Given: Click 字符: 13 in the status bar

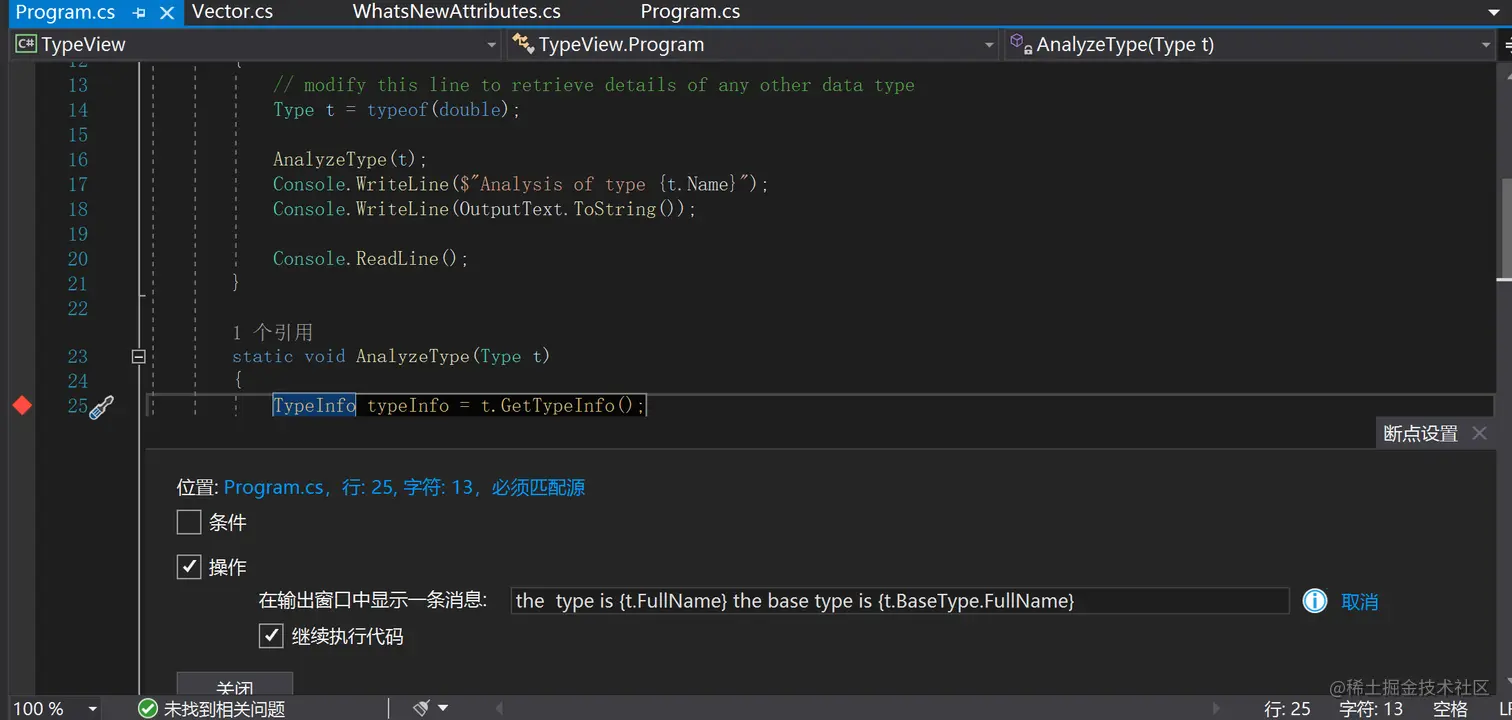Looking at the screenshot, I should (1371, 709).
